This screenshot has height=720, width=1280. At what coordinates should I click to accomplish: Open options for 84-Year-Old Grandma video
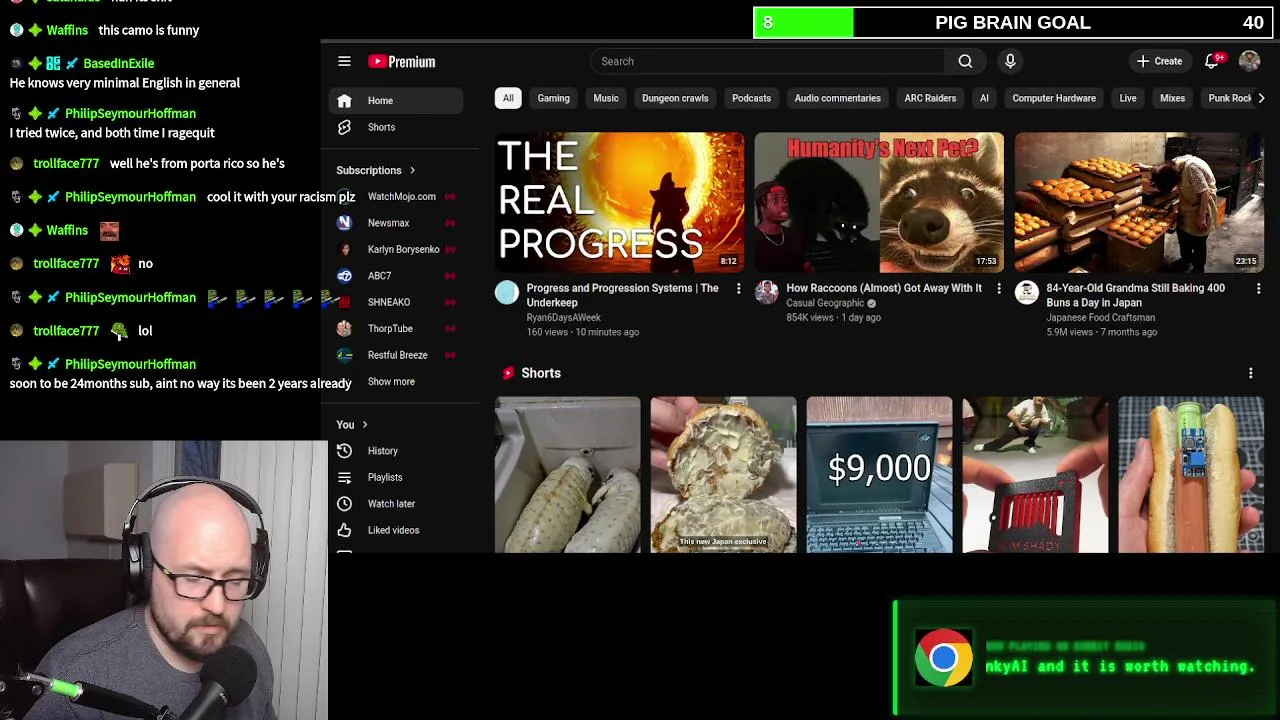point(1258,288)
